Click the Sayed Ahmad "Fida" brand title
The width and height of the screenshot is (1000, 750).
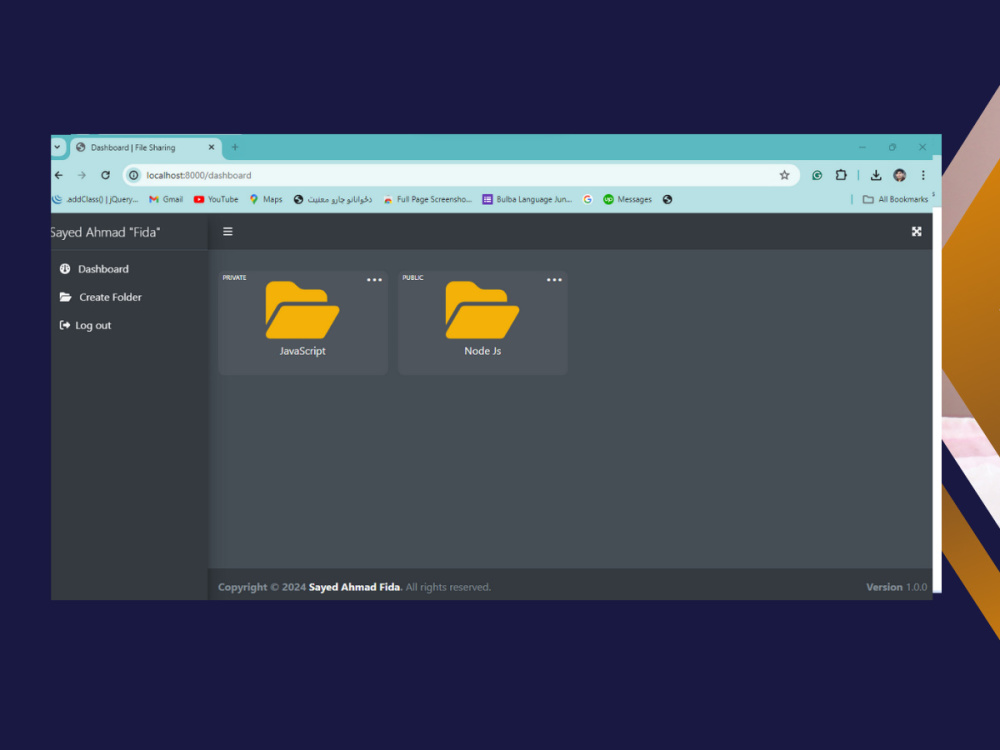point(105,232)
